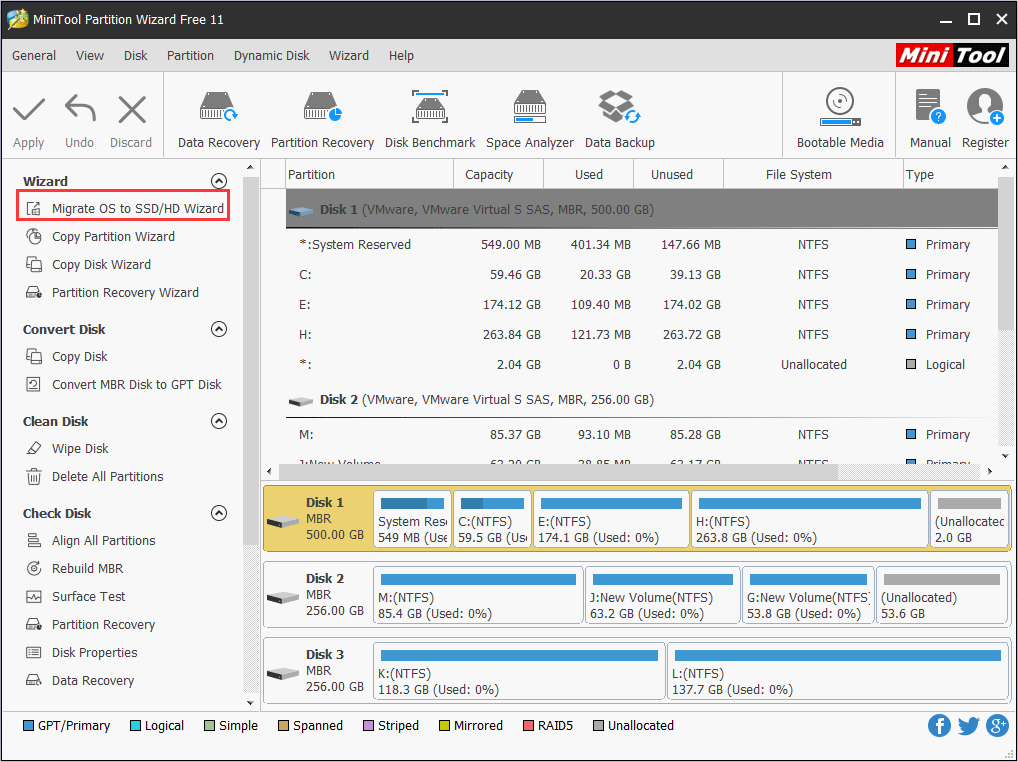This screenshot has height=762, width=1018.
Task: Click the H:(NTFS) block in the disk map
Action: 810,519
